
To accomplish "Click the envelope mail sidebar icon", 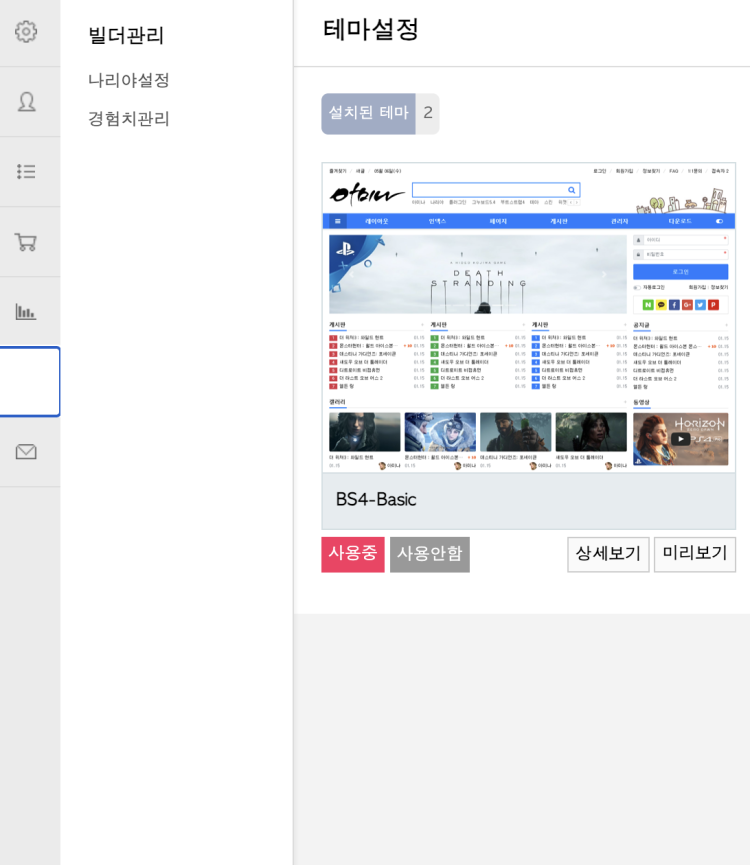I will click(x=26, y=452).
